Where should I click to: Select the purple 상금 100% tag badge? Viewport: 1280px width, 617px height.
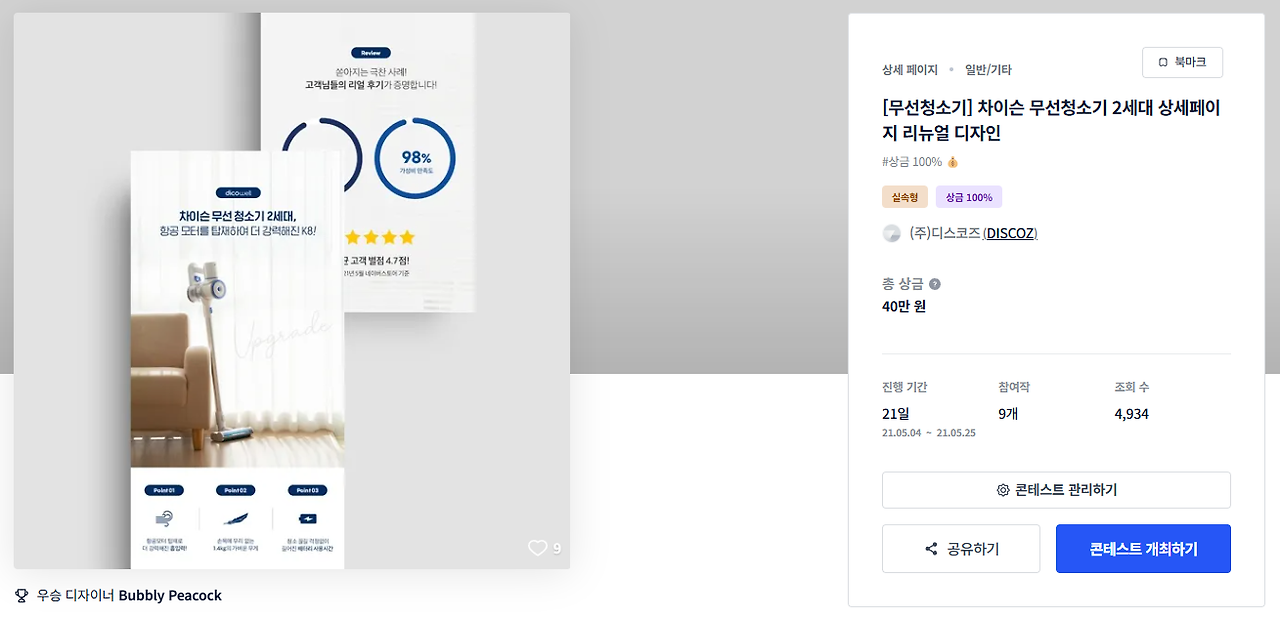(x=969, y=197)
